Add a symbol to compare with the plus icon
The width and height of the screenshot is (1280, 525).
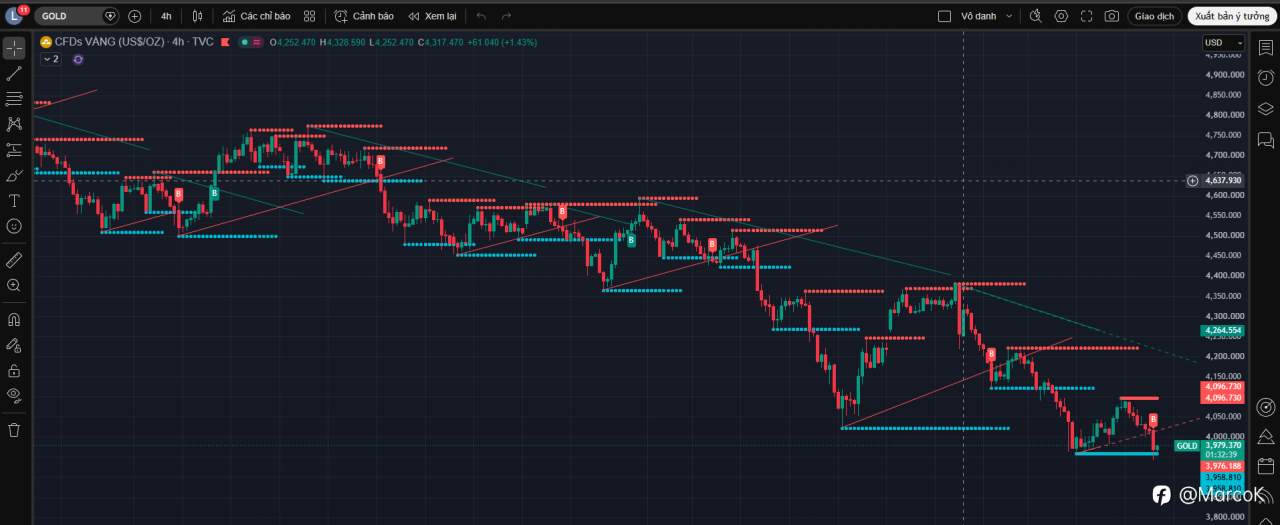(135, 16)
